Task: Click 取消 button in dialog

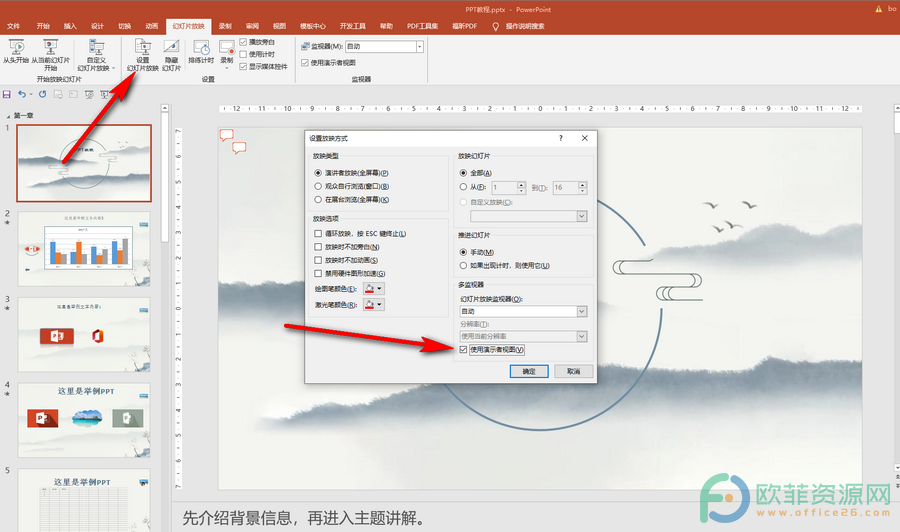Action: [x=573, y=371]
